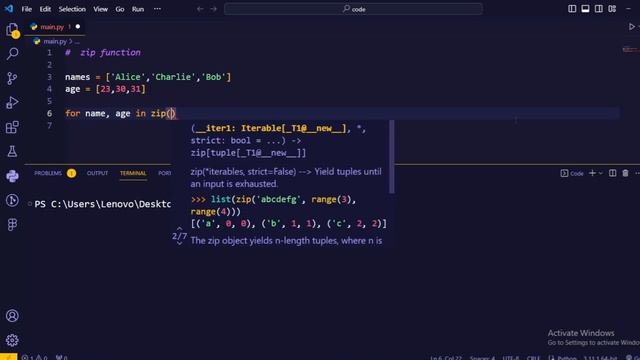Click the command center search box
Screen dimensions: 640x360
[353, 9]
